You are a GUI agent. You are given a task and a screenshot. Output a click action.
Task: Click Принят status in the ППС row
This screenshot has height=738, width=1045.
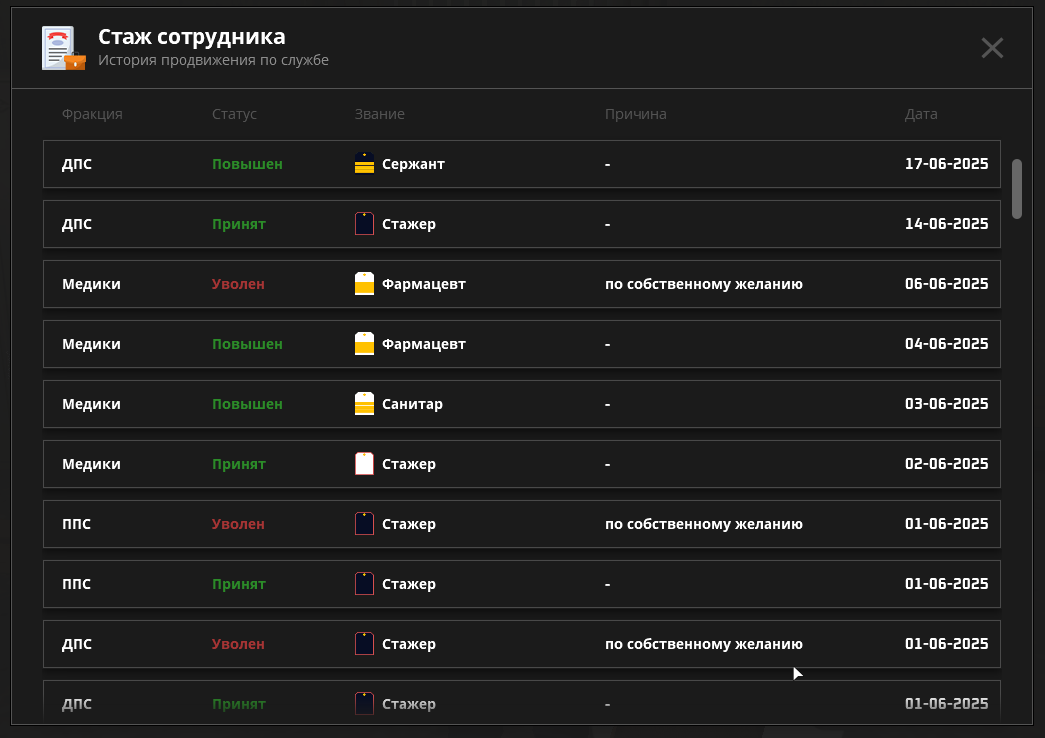click(238, 584)
